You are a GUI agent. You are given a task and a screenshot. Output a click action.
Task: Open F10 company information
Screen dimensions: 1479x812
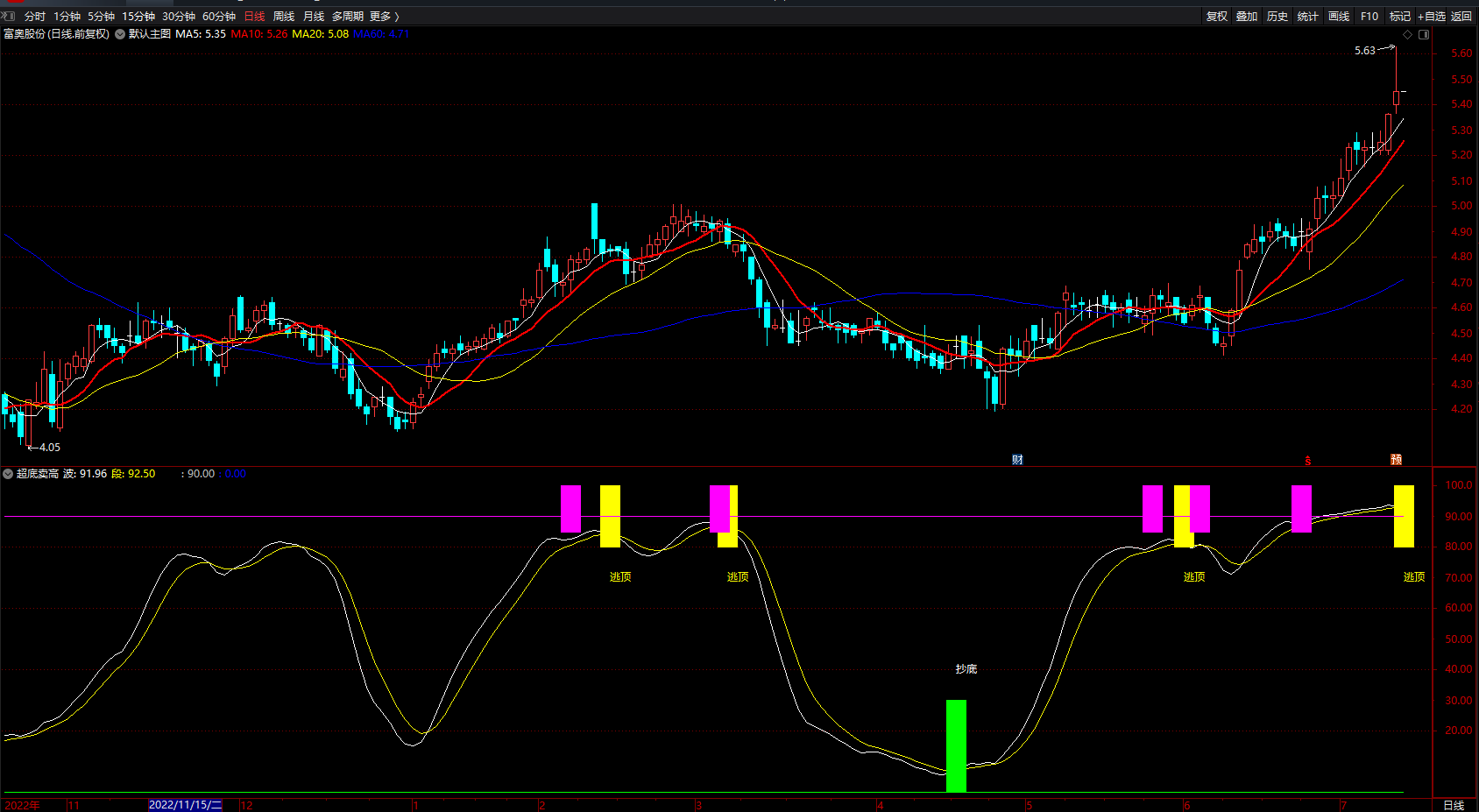coord(1369,17)
